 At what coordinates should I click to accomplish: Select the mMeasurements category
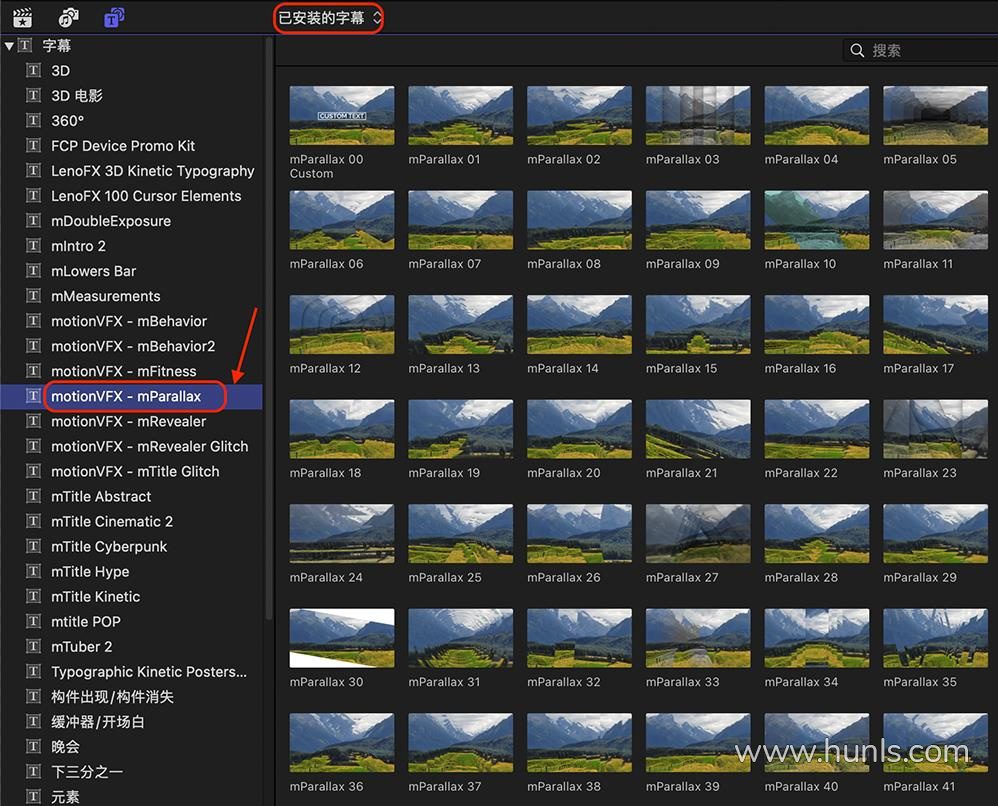click(106, 296)
